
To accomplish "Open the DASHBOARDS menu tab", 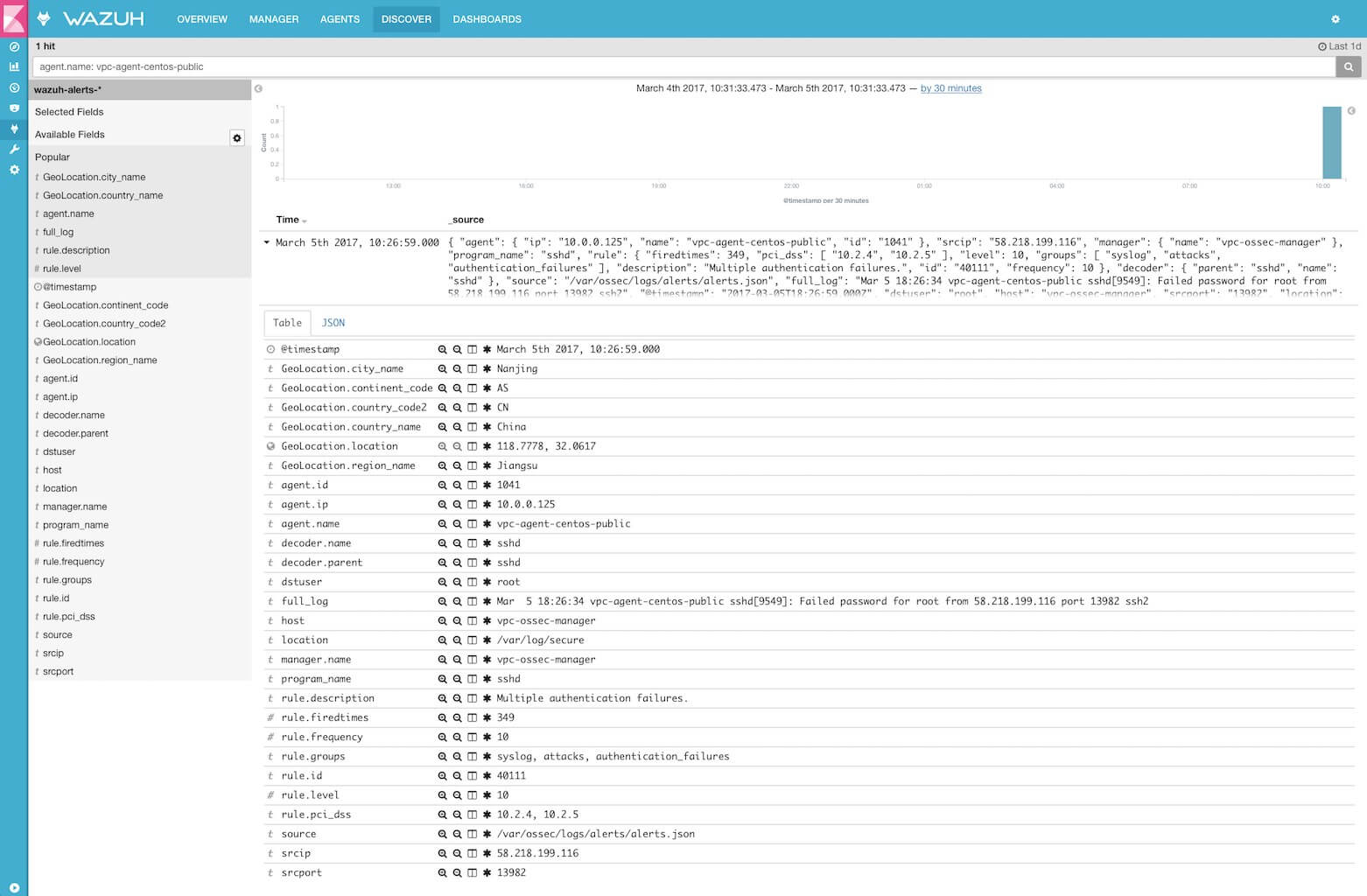I will (487, 19).
